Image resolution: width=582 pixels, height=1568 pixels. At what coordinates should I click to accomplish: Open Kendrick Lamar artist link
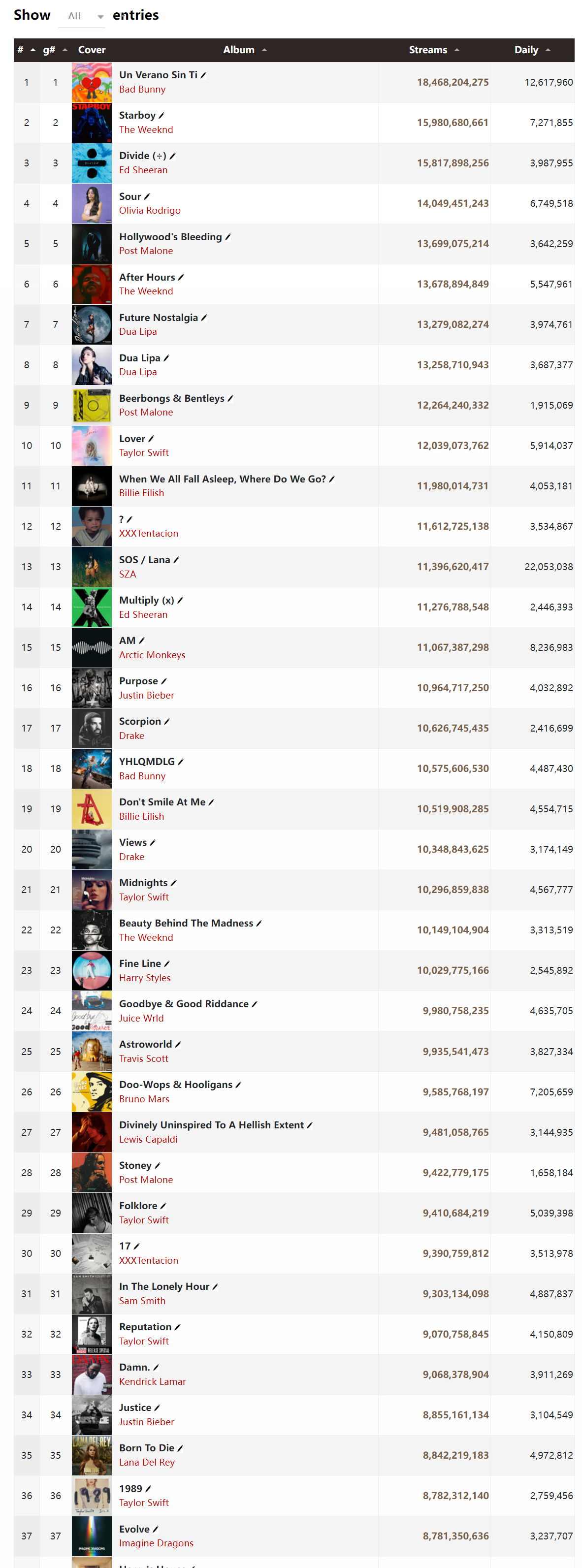152,1382
